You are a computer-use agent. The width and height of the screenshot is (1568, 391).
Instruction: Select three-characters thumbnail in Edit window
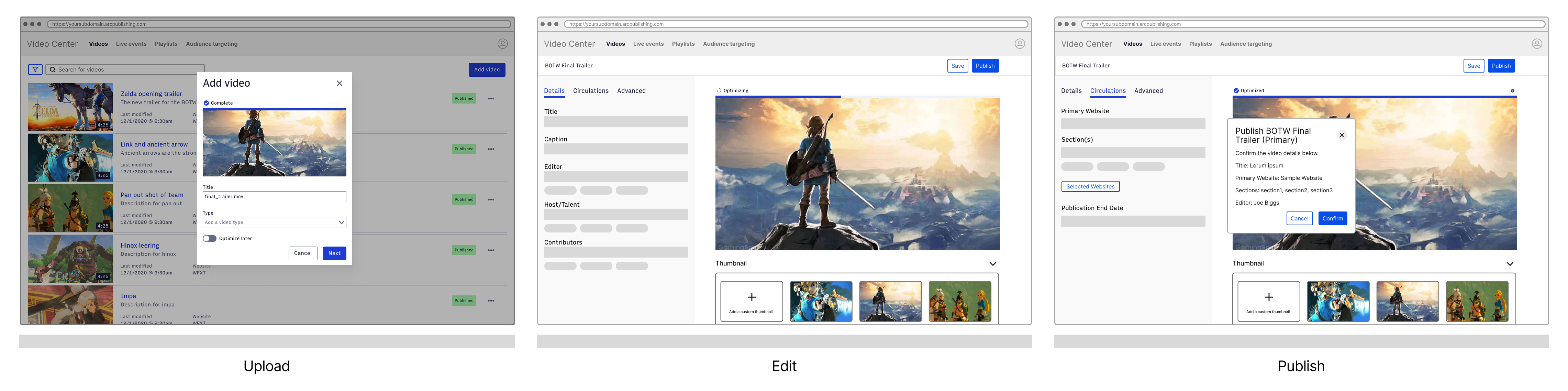960,302
